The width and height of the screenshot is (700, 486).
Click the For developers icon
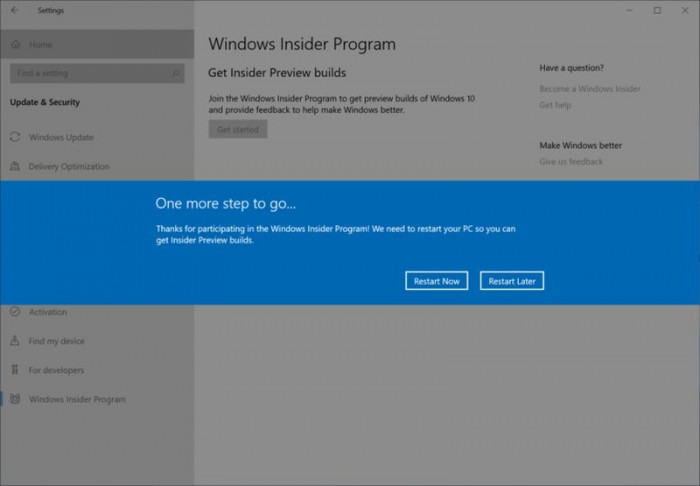tap(15, 370)
